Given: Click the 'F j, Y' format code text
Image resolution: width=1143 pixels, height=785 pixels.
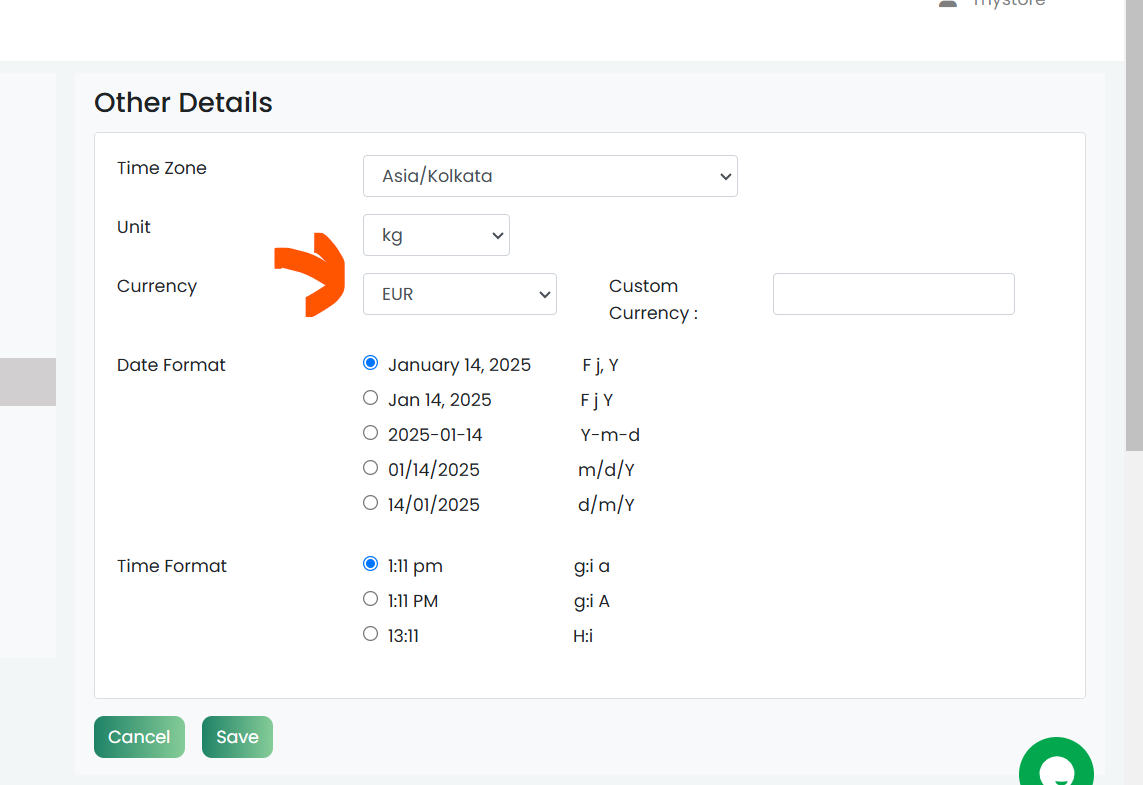Looking at the screenshot, I should point(600,365).
